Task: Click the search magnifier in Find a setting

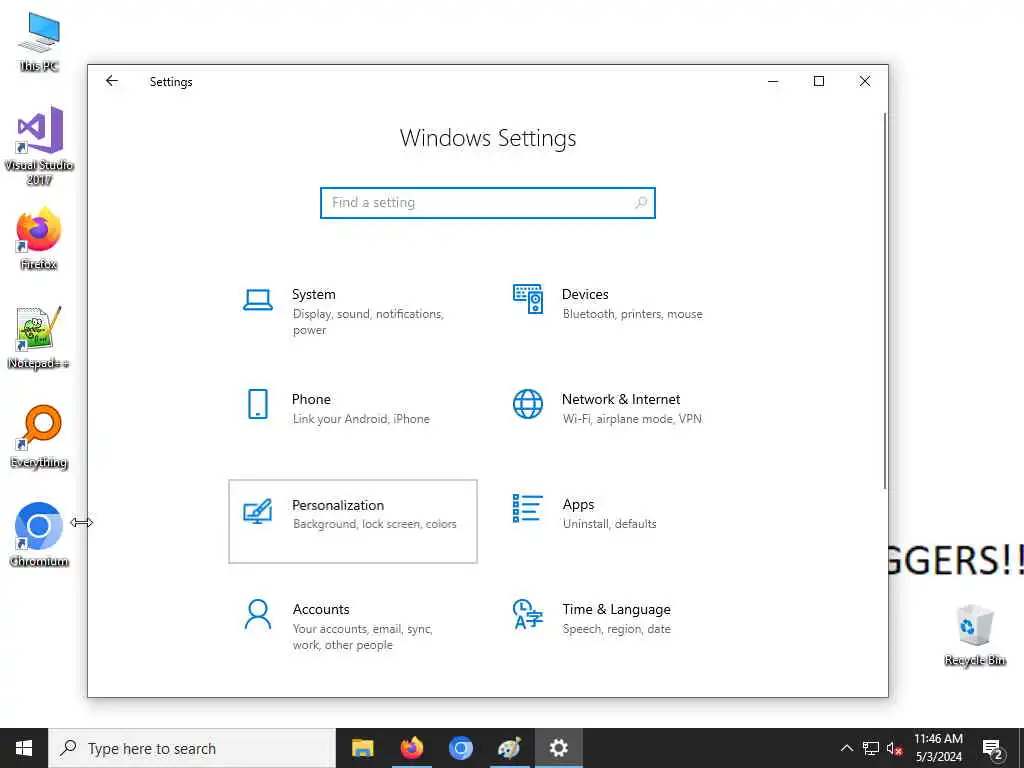Action: coord(641,202)
